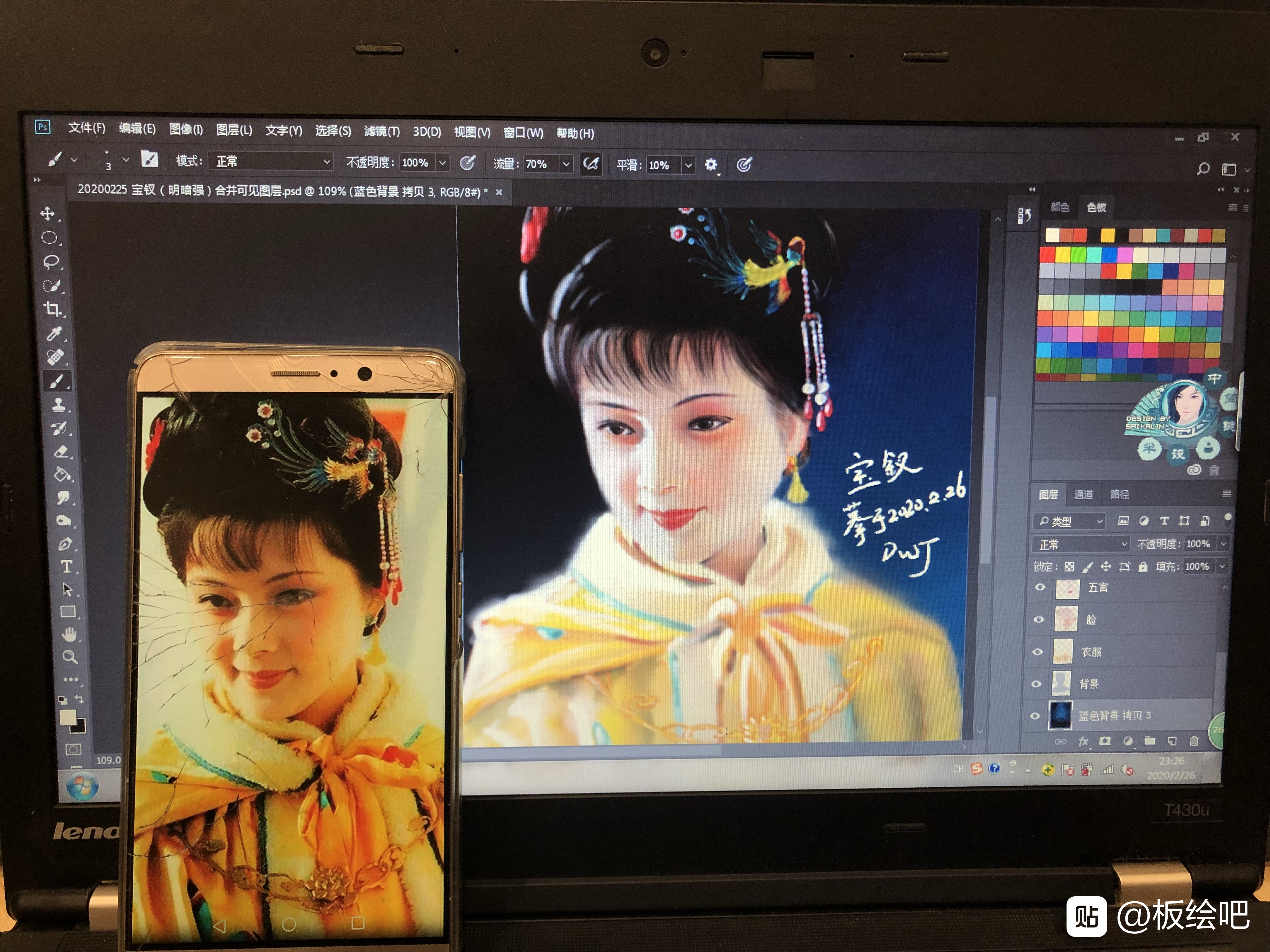This screenshot has width=1270, height=952.
Task: Open the brush 不透明度 dropdown arrow
Action: point(443,163)
